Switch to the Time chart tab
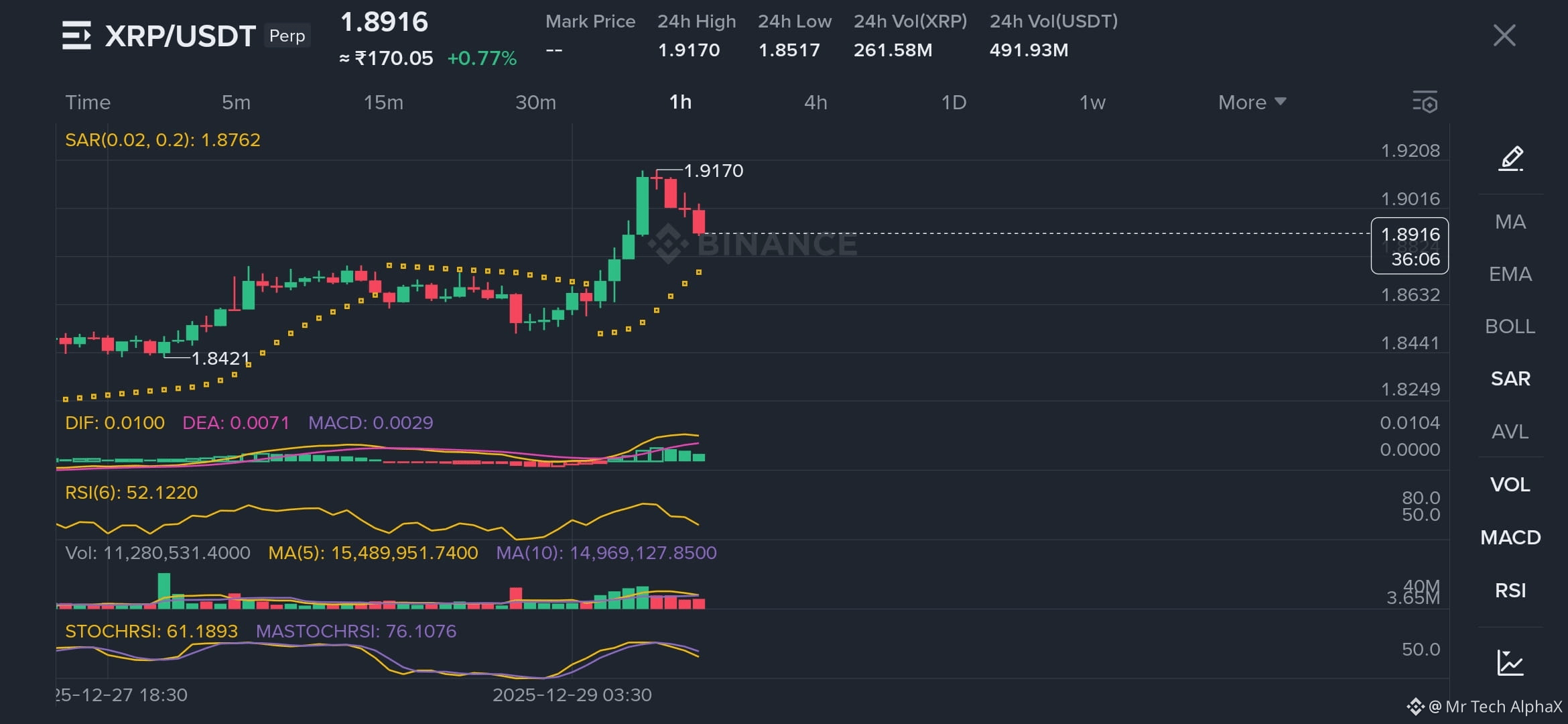1568x724 pixels. [x=88, y=103]
